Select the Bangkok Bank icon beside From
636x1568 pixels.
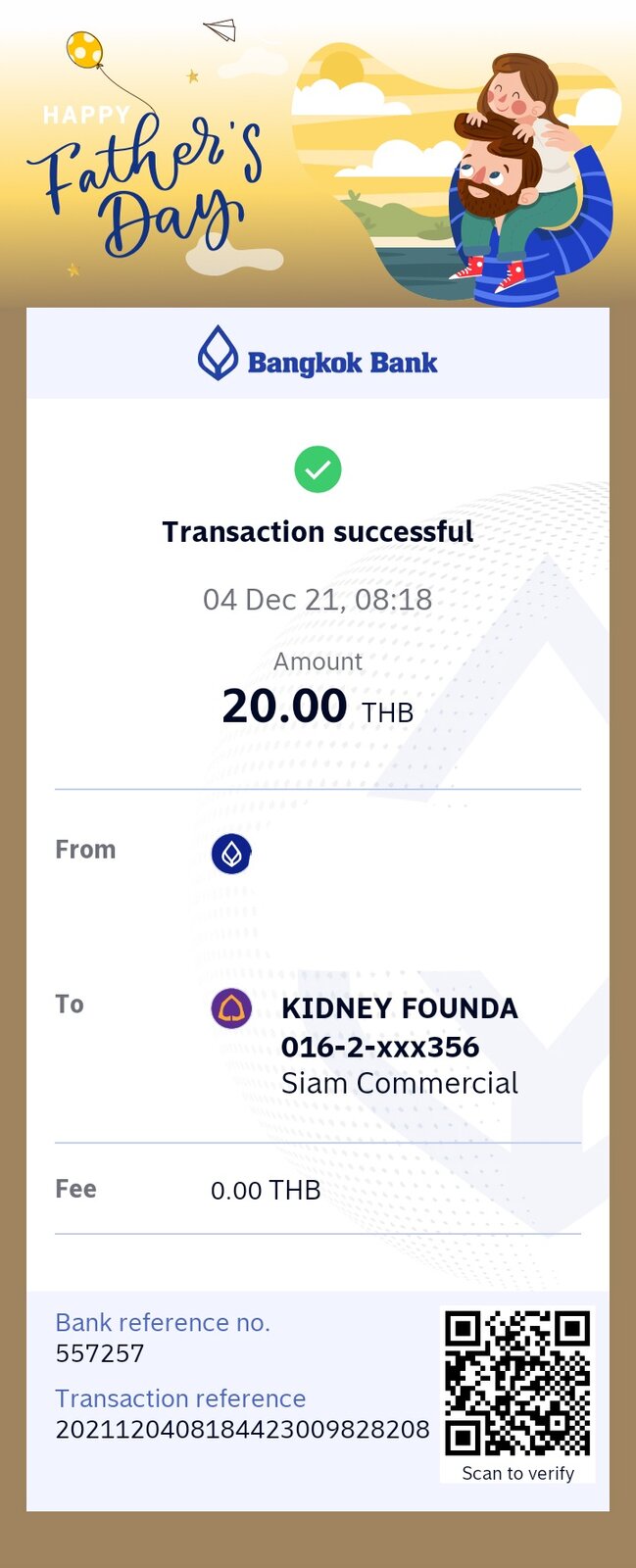coord(231,854)
